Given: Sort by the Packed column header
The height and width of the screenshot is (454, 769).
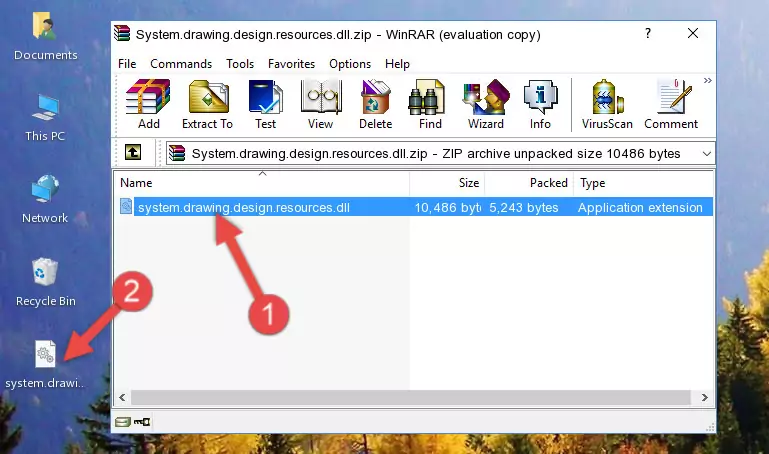Looking at the screenshot, I should (529, 183).
